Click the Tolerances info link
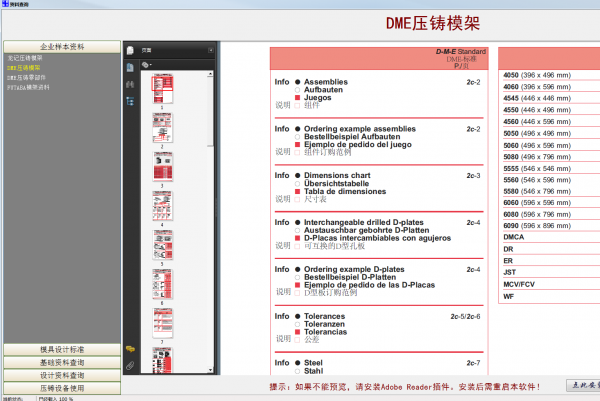The width and height of the screenshot is (600, 401). coord(324,316)
